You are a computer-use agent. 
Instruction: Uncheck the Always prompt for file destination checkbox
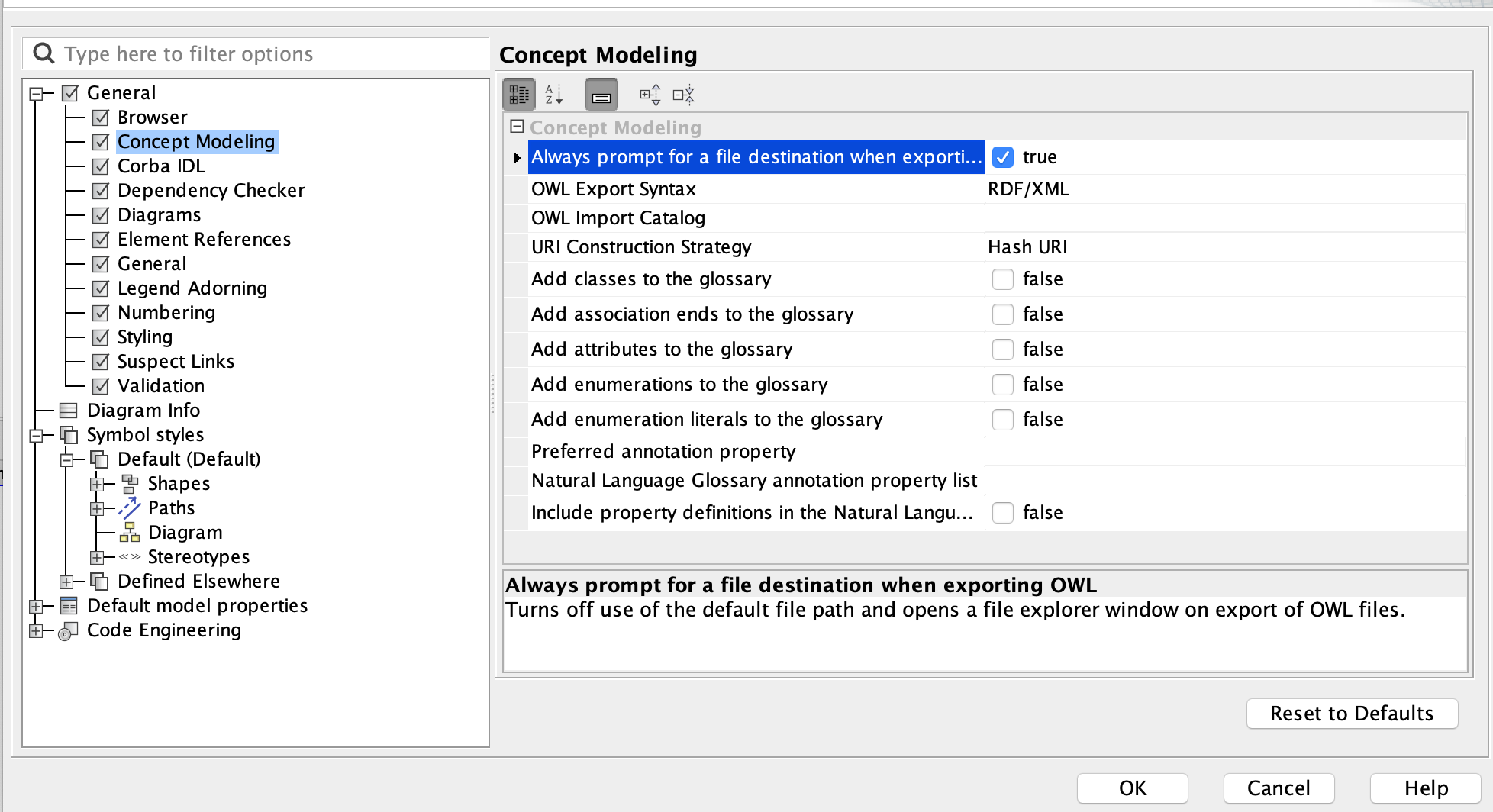pyautogui.click(x=1003, y=157)
